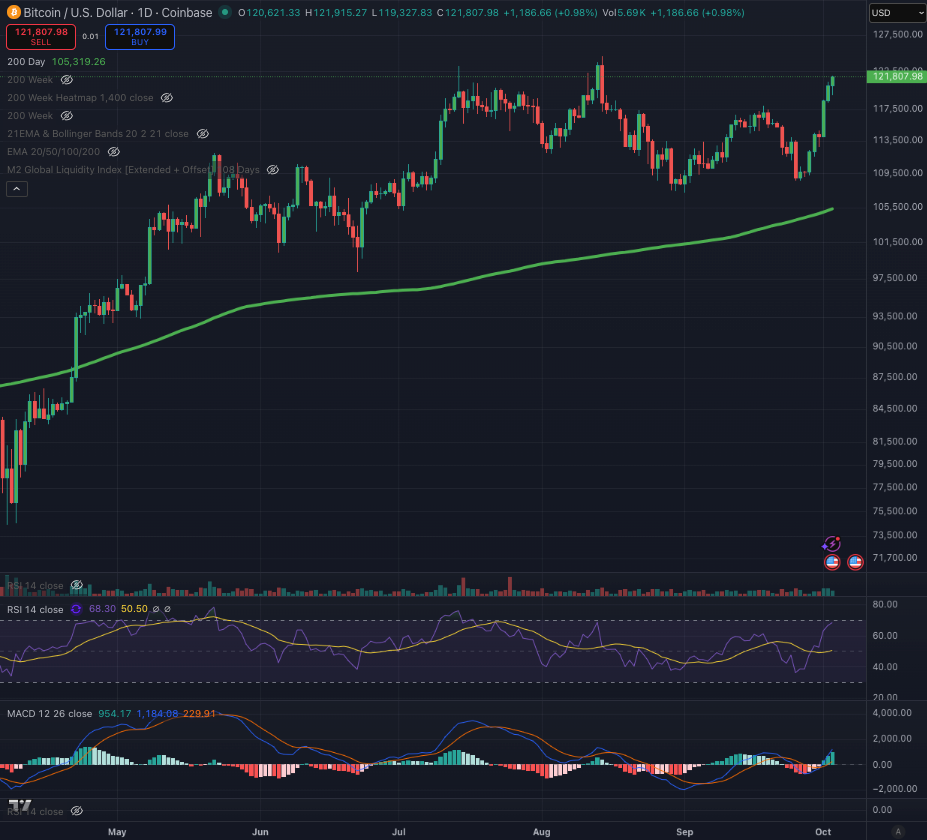Select the 200 Day indicator legend
Viewport: 927px width, 840px height.
tap(26, 61)
